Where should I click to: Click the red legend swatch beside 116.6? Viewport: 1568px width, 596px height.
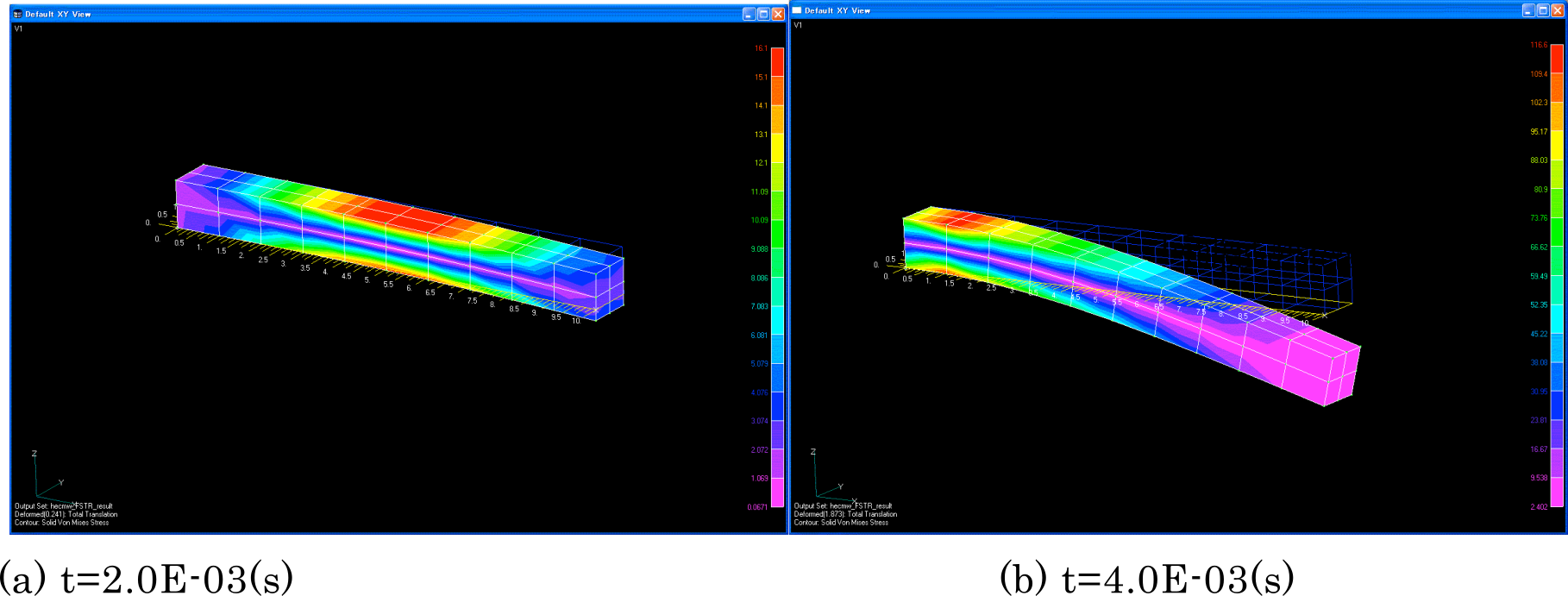click(1557, 59)
